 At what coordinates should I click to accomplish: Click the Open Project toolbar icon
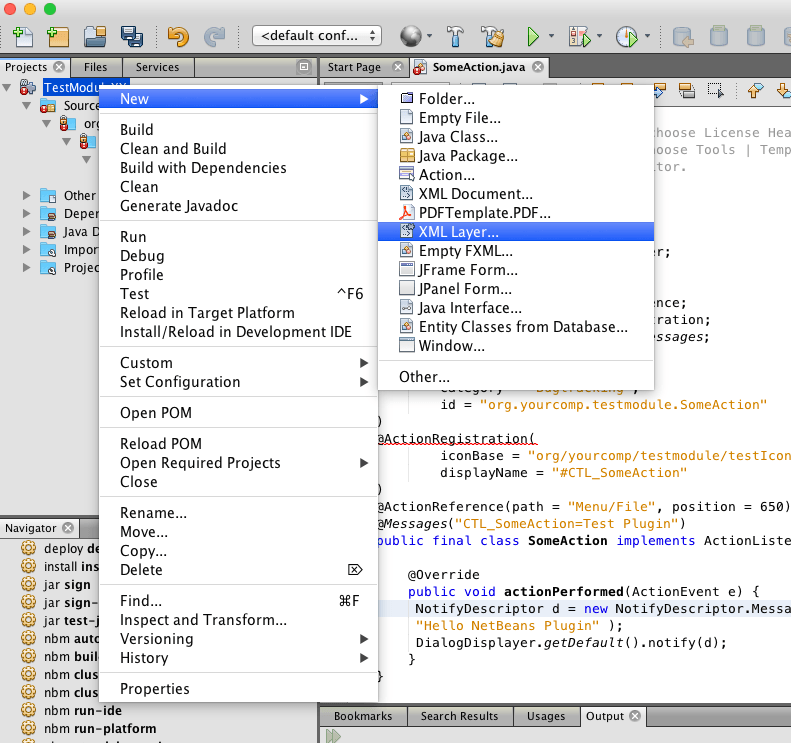pos(95,36)
